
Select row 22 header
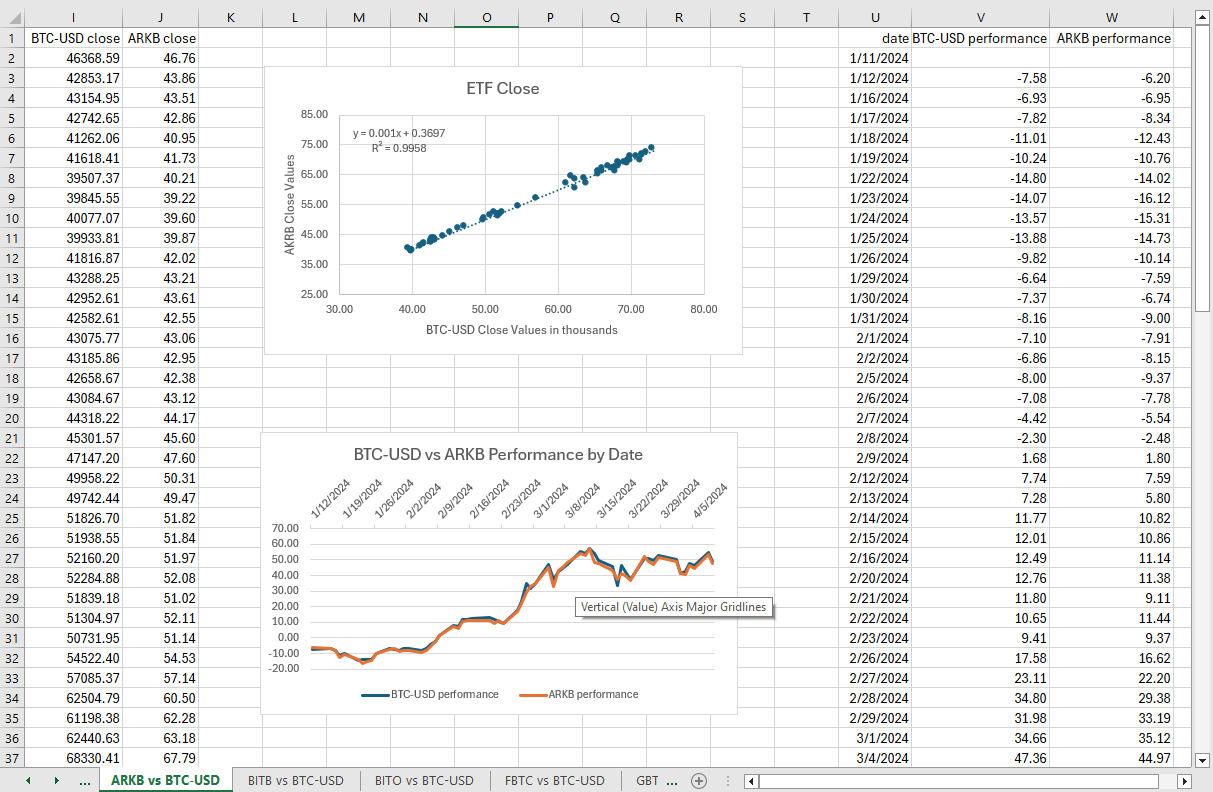click(x=12, y=458)
